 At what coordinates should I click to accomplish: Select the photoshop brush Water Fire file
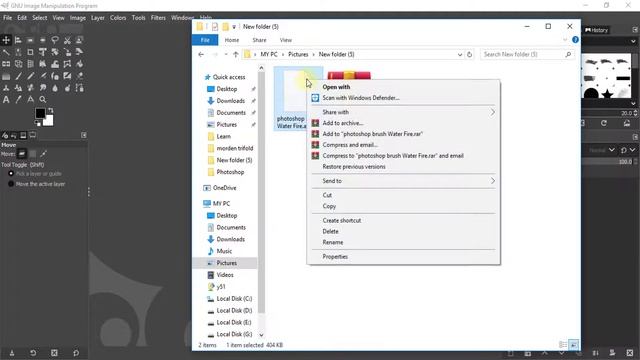point(291,99)
